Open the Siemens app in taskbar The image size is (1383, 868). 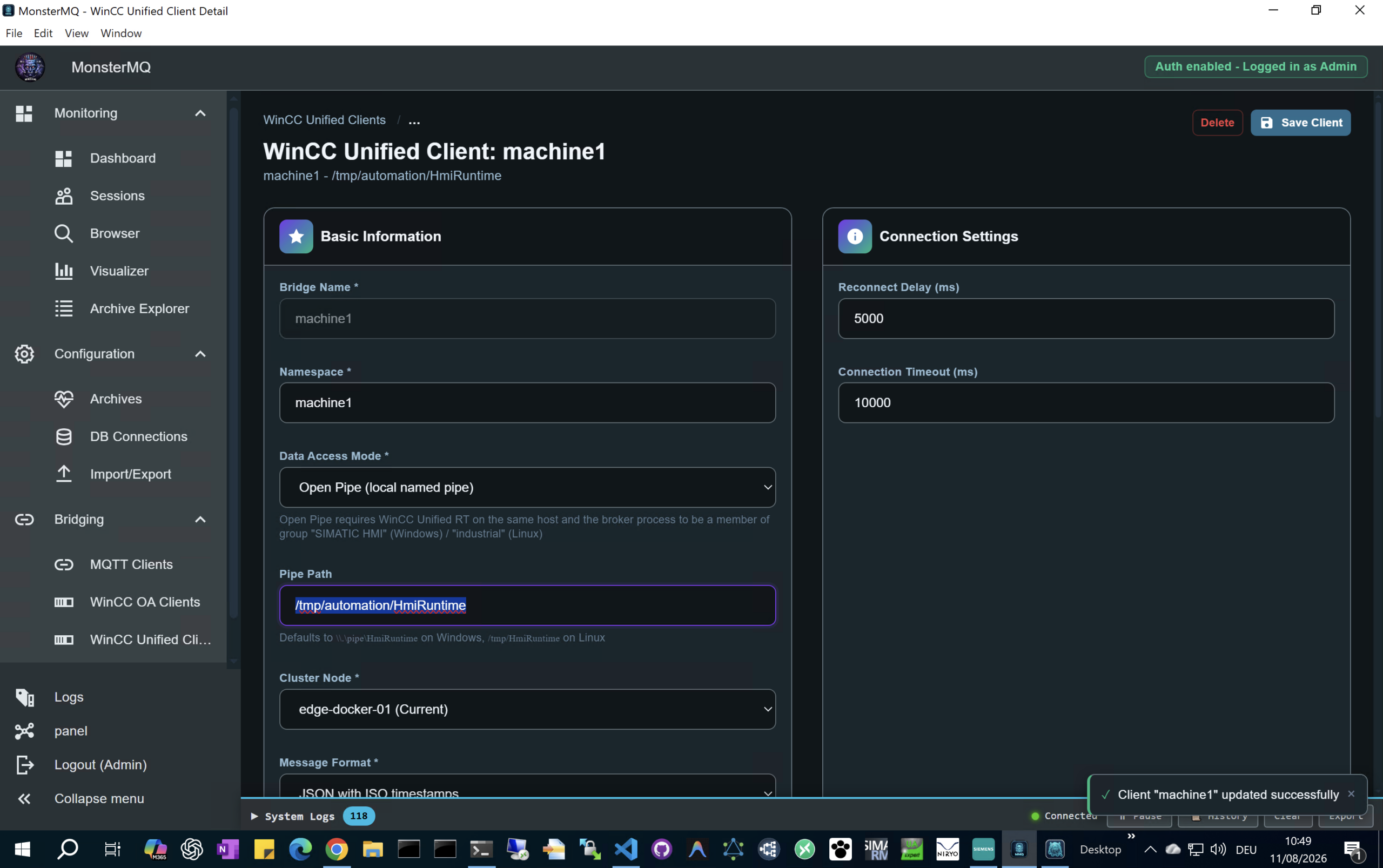click(983, 849)
